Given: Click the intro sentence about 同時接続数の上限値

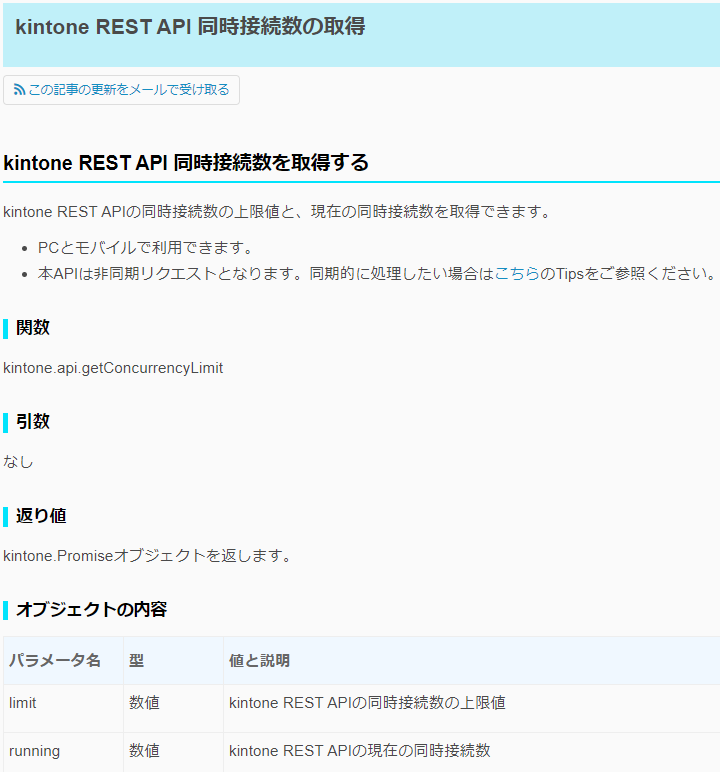Looking at the screenshot, I should (x=277, y=212).
